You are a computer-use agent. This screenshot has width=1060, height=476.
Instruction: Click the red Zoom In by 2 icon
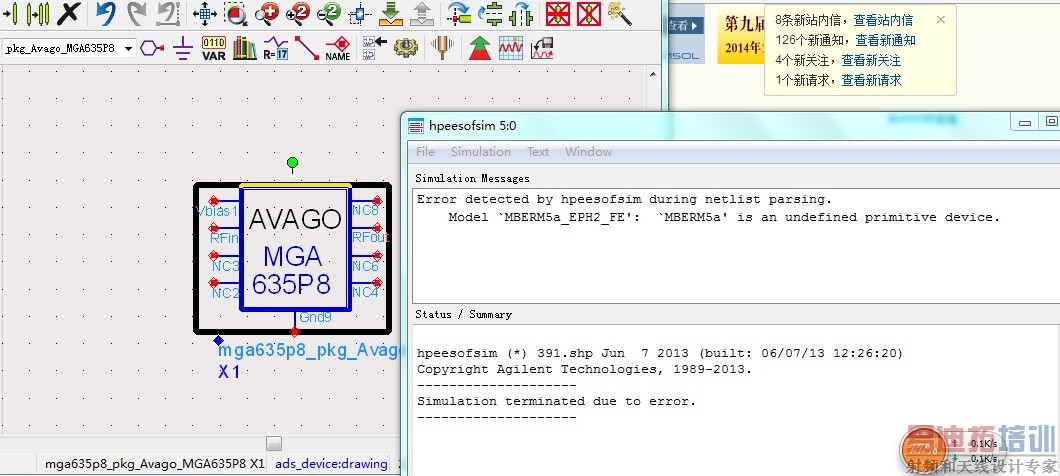click(x=298, y=14)
